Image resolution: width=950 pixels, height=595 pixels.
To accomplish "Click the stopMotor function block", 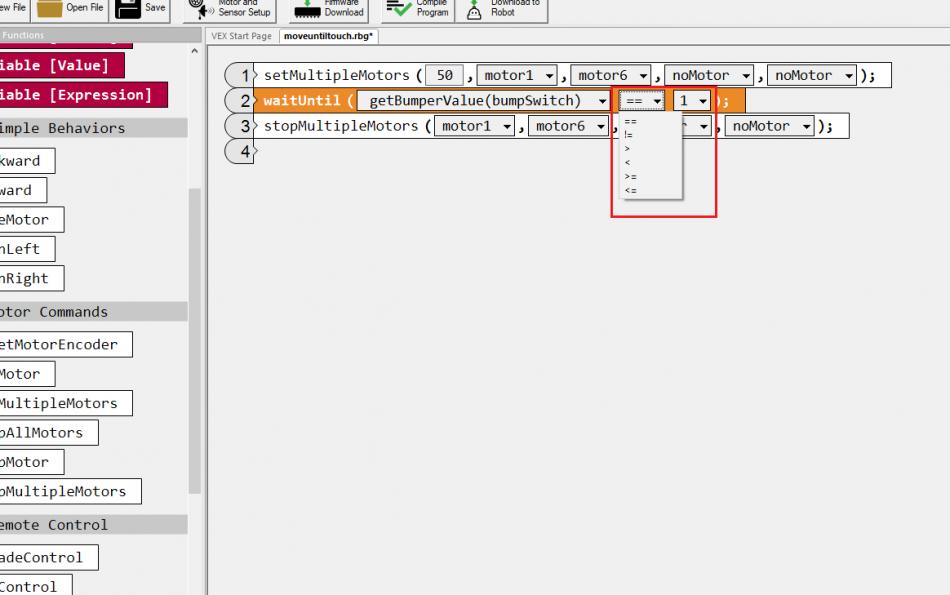I will 32,462.
